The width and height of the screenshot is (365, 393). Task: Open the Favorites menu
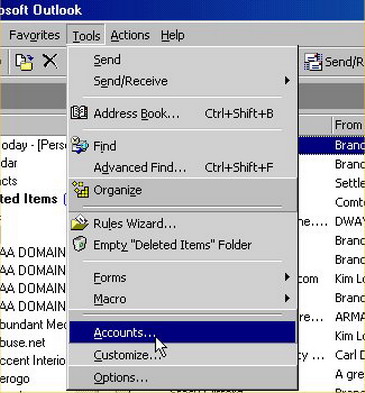pyautogui.click(x=34, y=35)
